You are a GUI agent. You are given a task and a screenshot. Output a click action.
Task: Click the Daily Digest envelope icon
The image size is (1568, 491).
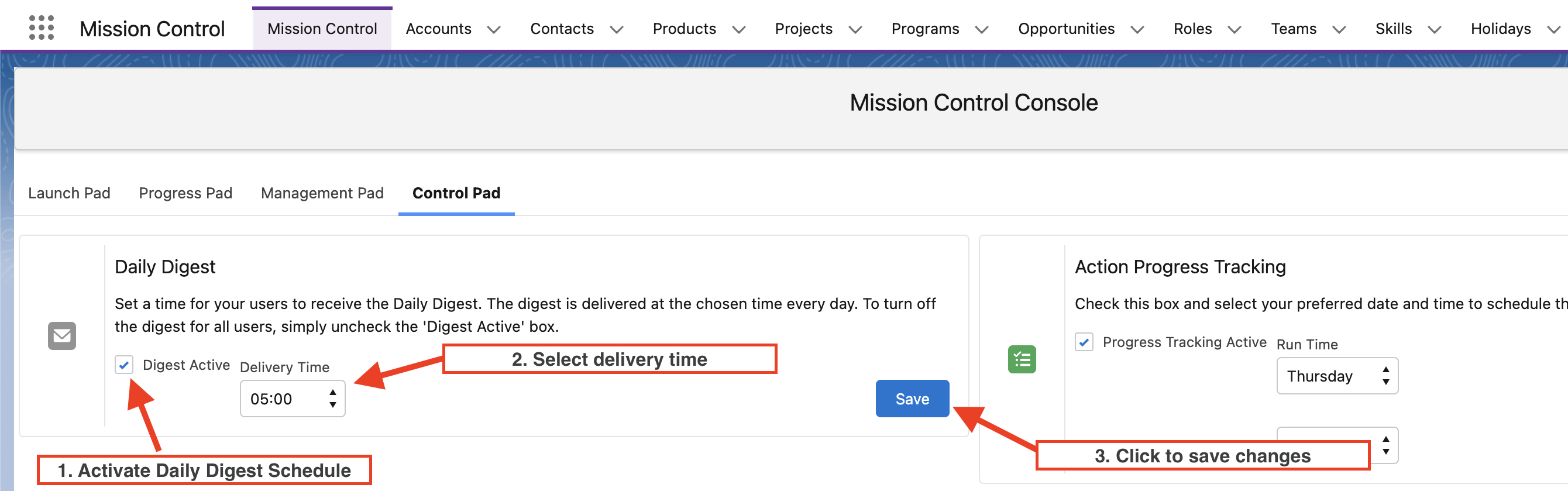pos(62,336)
